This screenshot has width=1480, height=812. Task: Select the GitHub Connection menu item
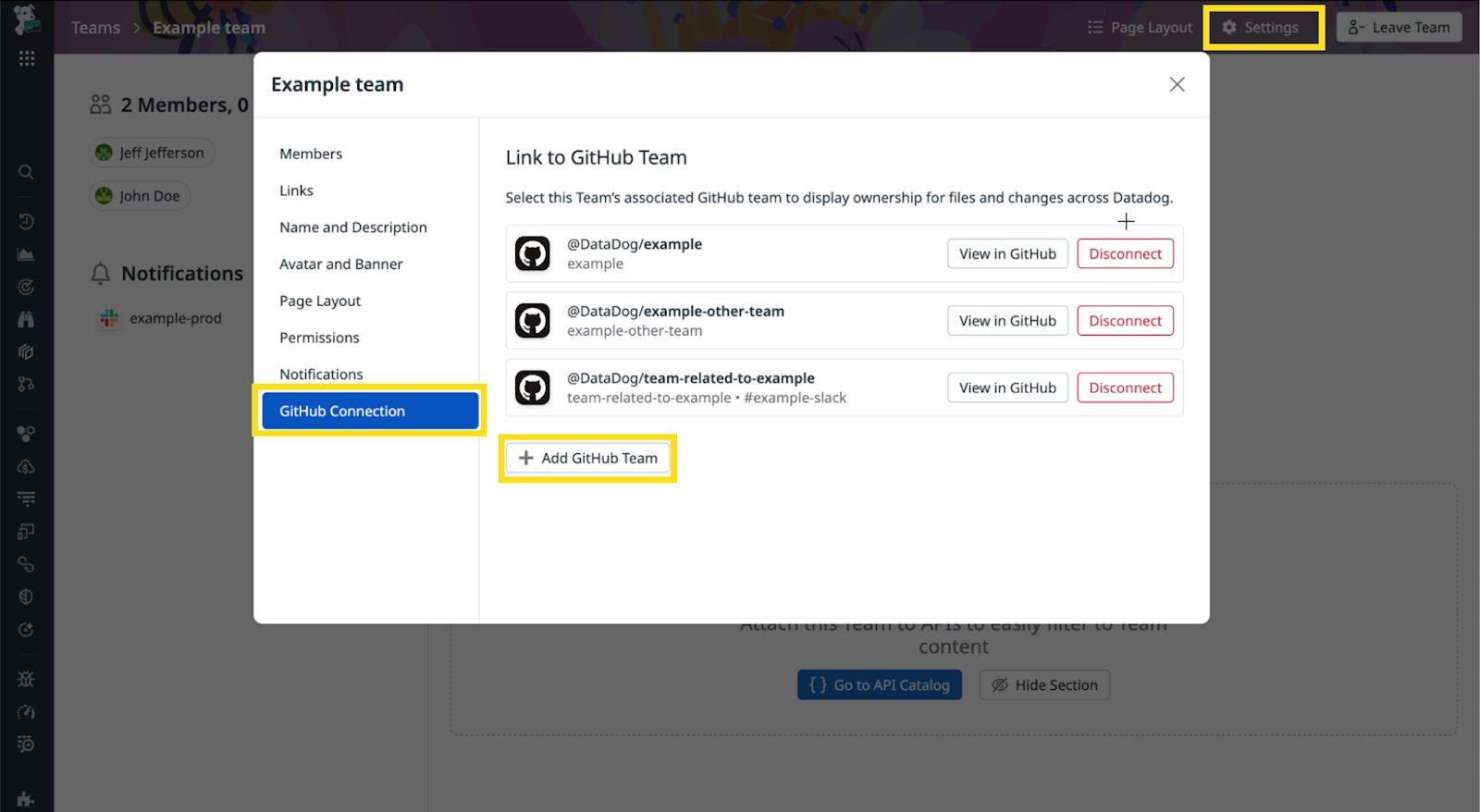click(370, 412)
